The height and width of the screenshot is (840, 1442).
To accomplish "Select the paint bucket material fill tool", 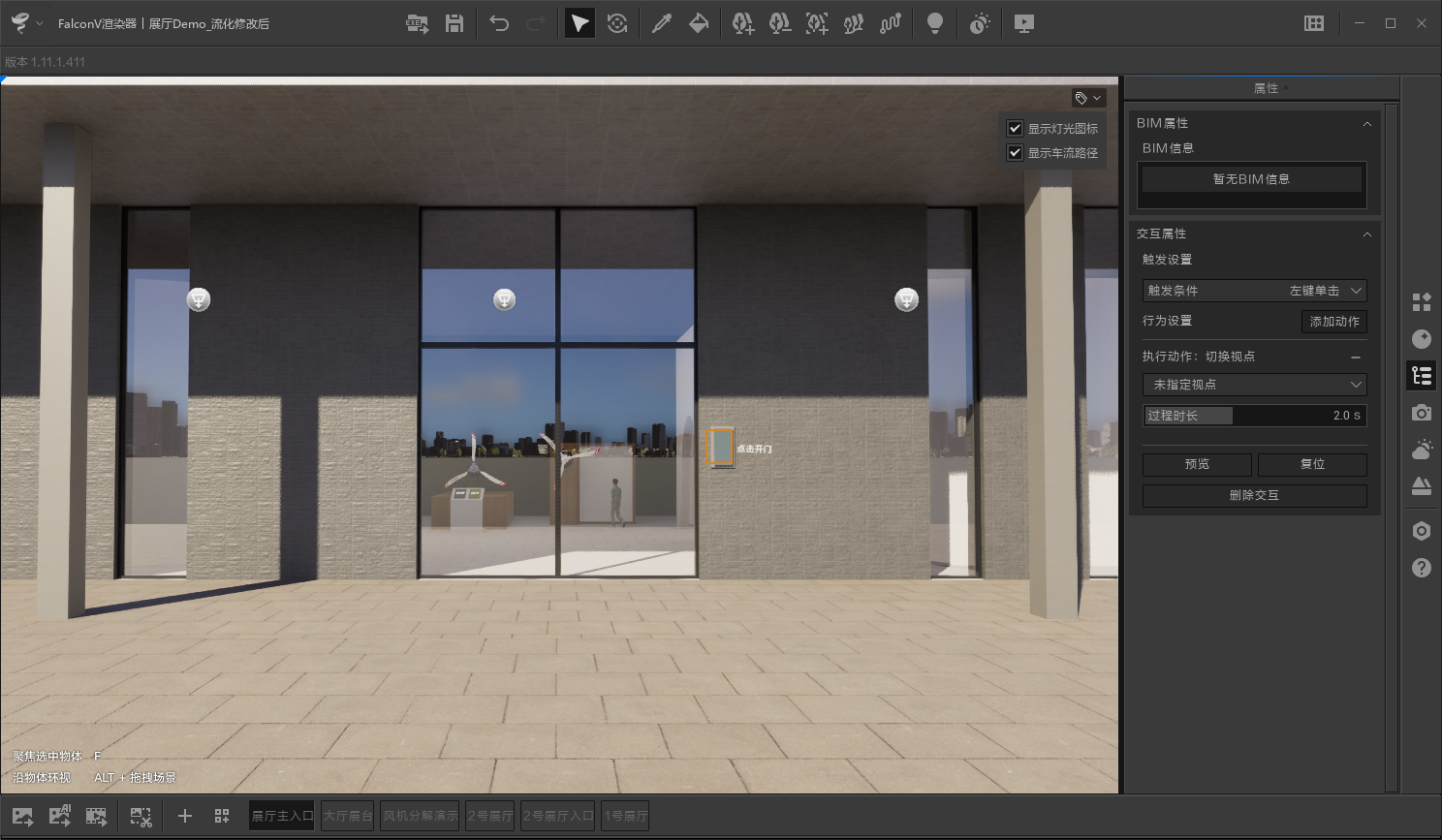I will (x=700, y=22).
